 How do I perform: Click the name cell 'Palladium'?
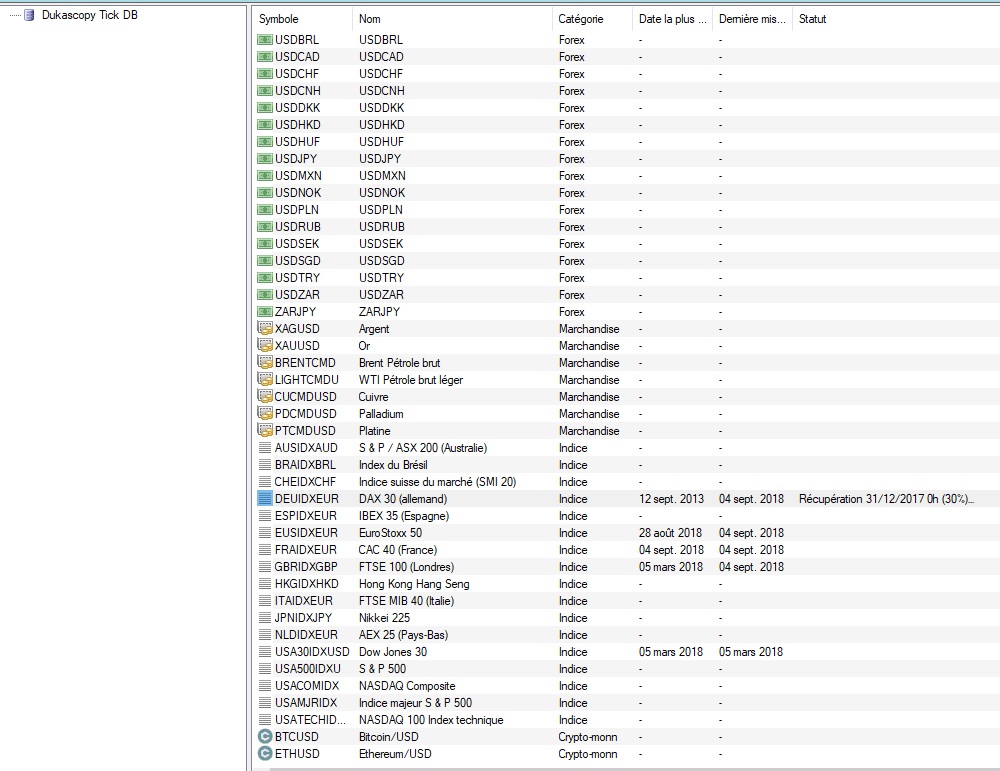pos(381,414)
